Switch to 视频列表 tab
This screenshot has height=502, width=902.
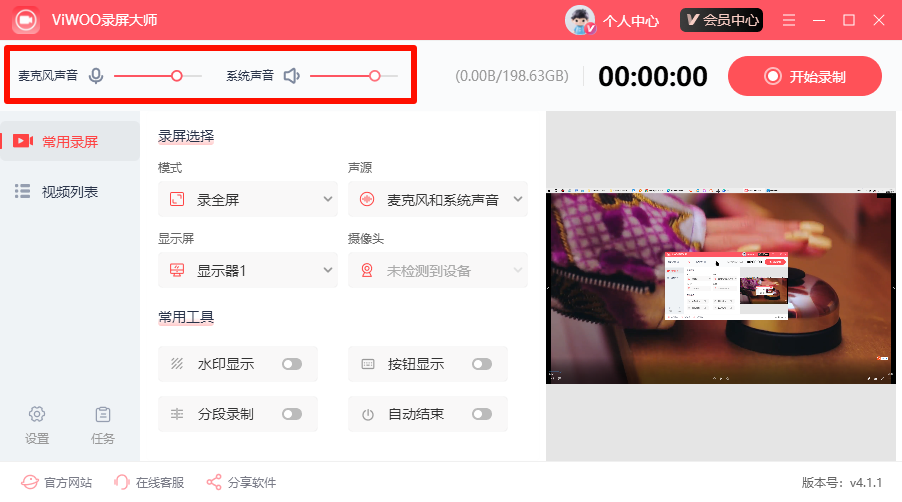point(70,191)
